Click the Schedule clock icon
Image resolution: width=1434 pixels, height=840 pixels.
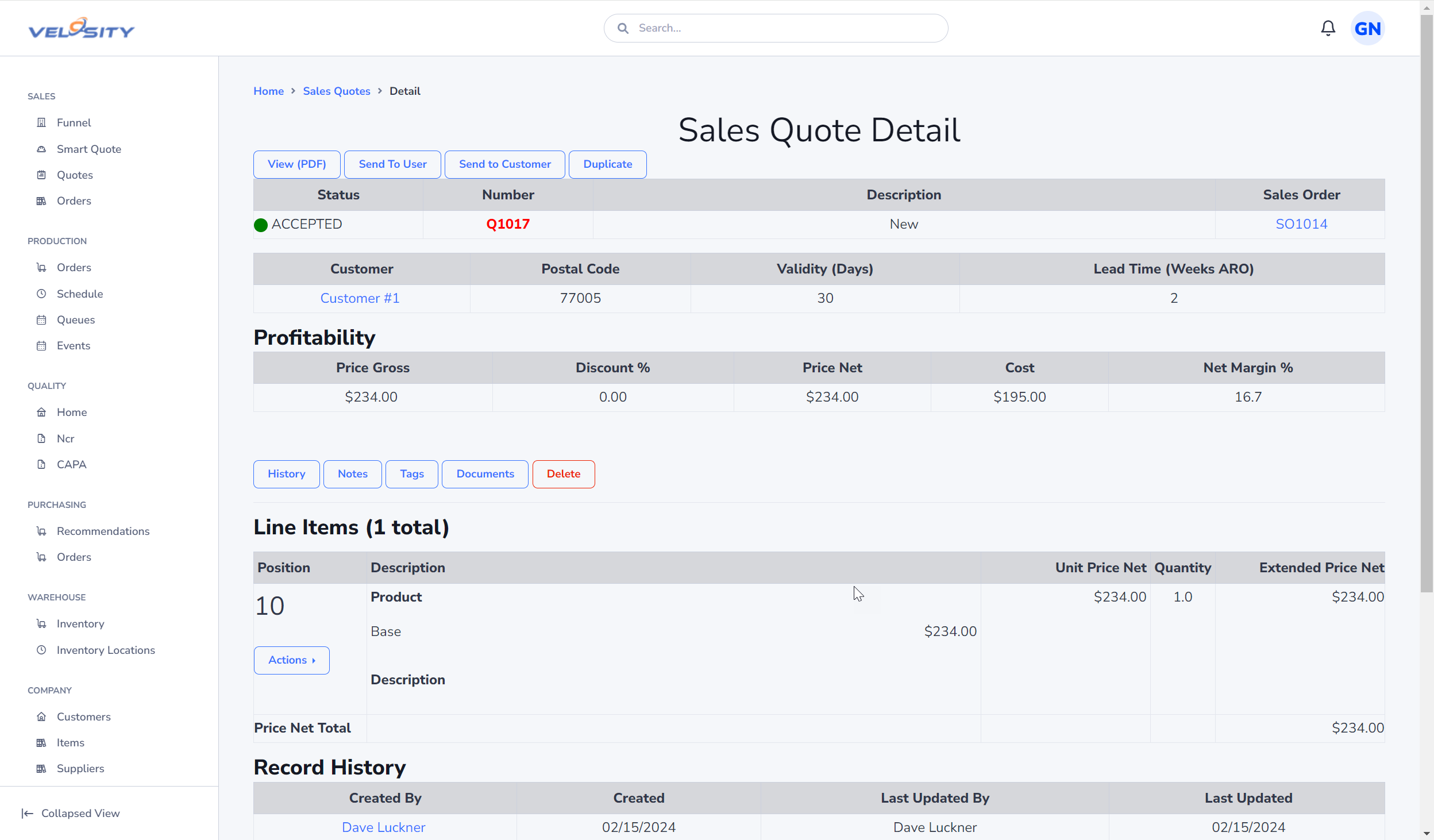pos(41,294)
